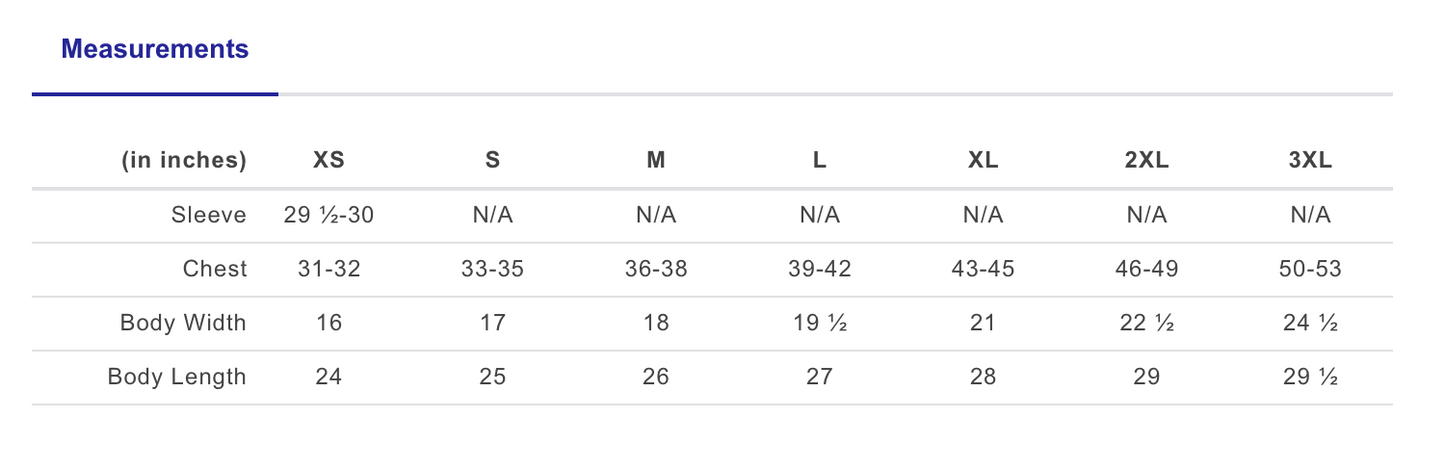Select the S body length value 25

click(x=492, y=377)
